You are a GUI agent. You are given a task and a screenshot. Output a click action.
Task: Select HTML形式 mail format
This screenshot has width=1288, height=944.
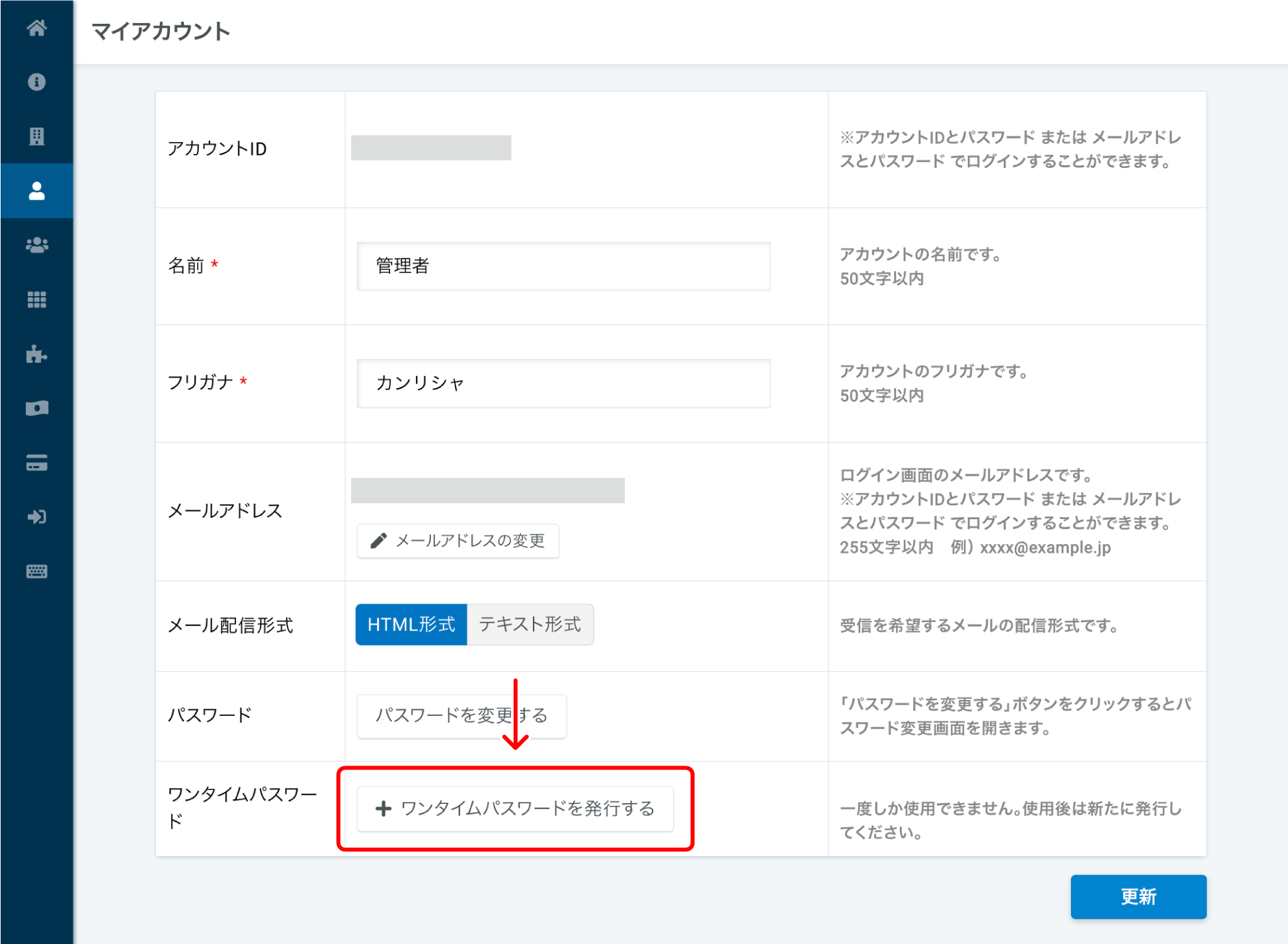click(411, 624)
